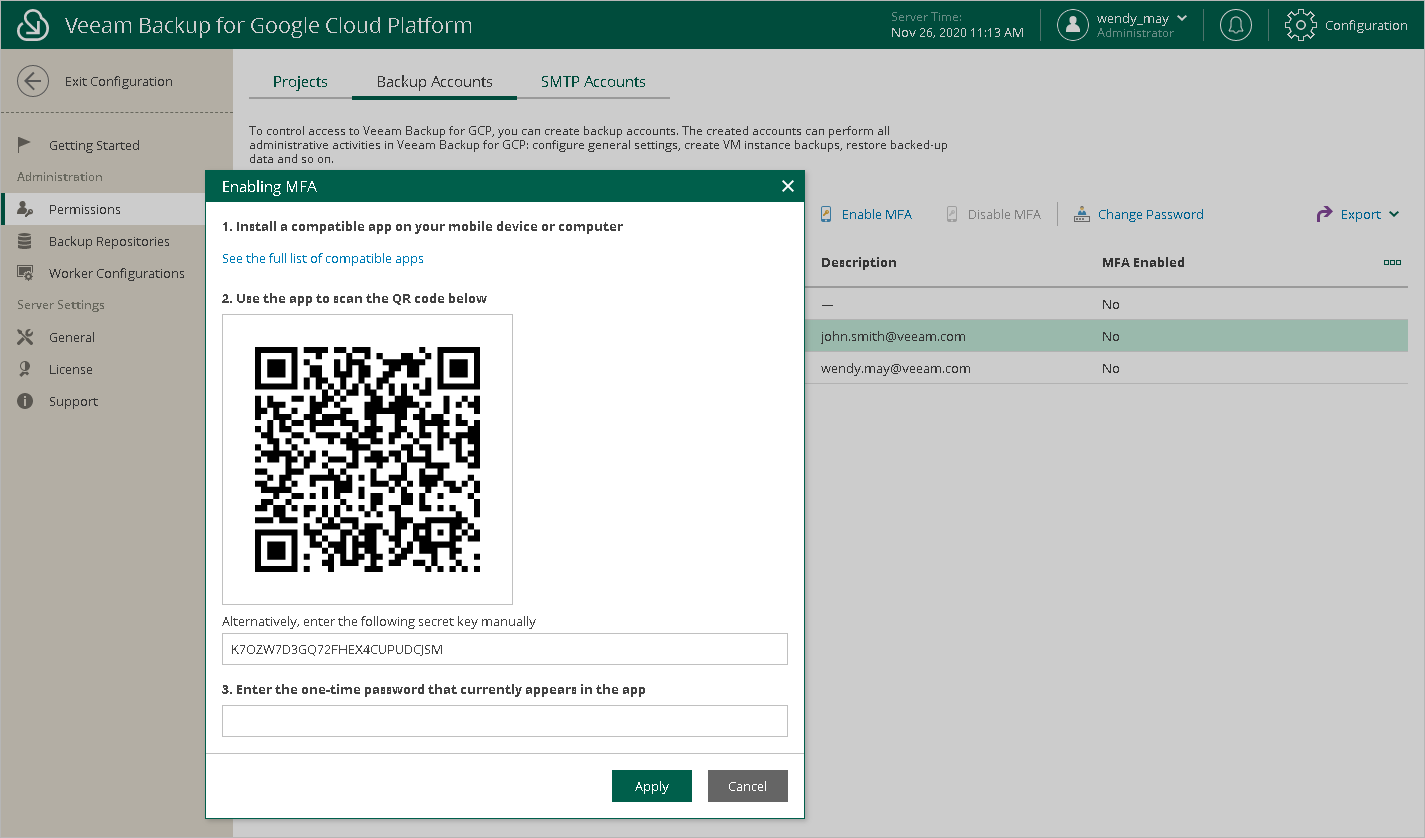Click the Worker Configurations icon
The height and width of the screenshot is (838, 1425).
[26, 273]
